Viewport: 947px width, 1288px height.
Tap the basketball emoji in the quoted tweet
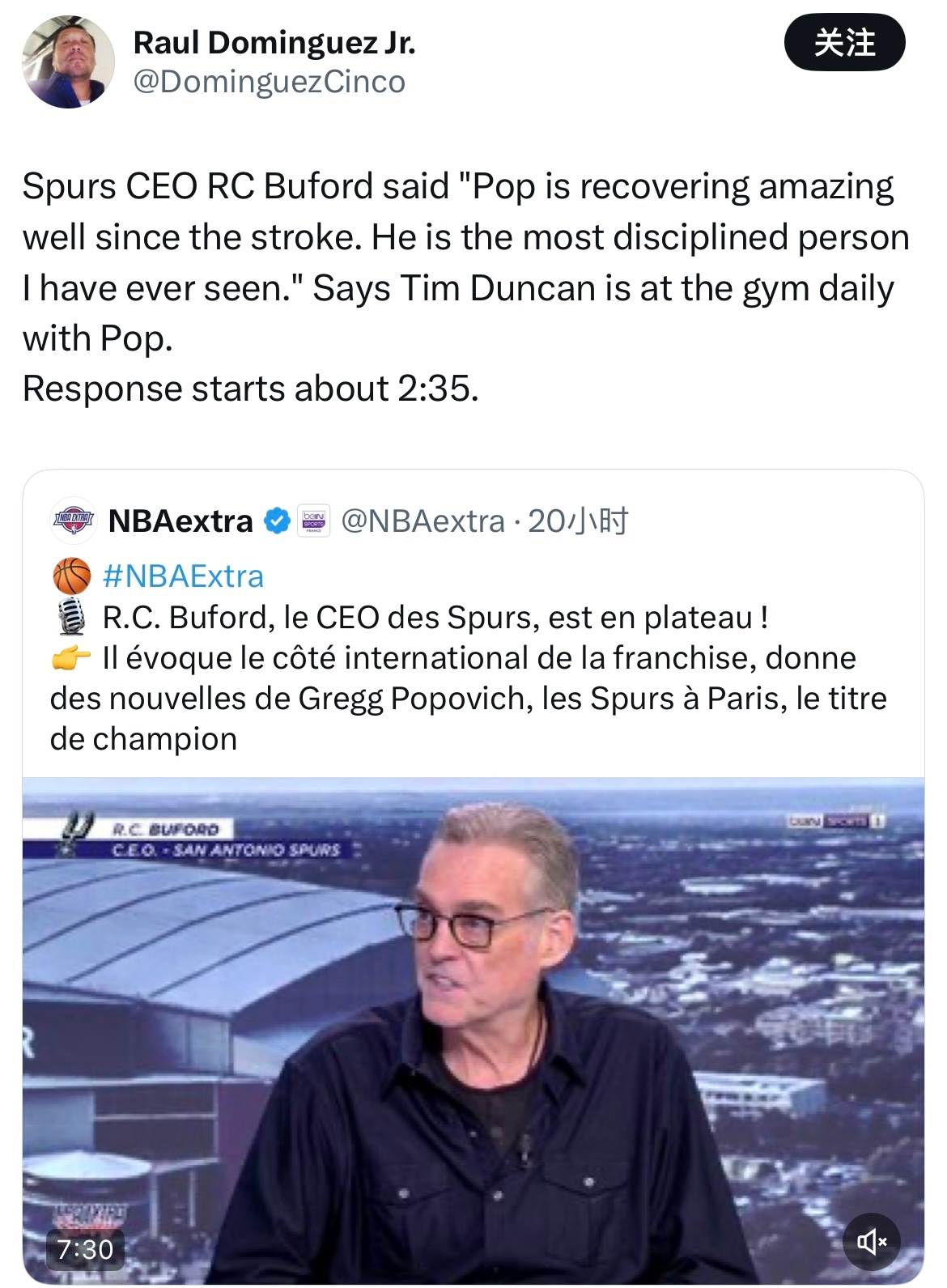(71, 576)
